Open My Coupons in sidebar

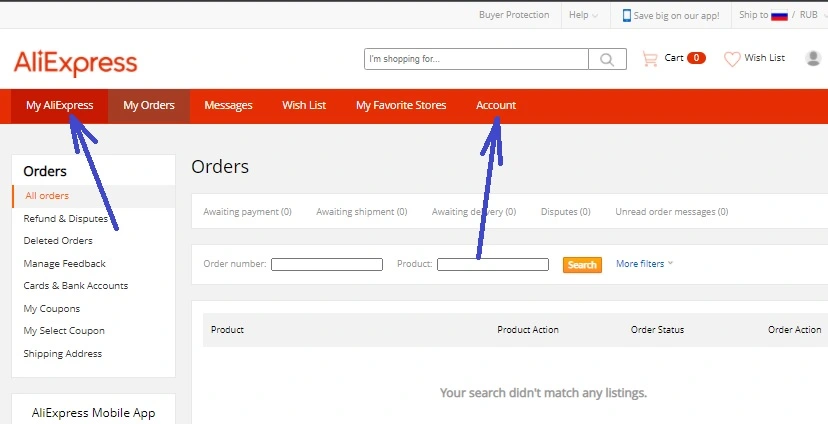pos(52,308)
